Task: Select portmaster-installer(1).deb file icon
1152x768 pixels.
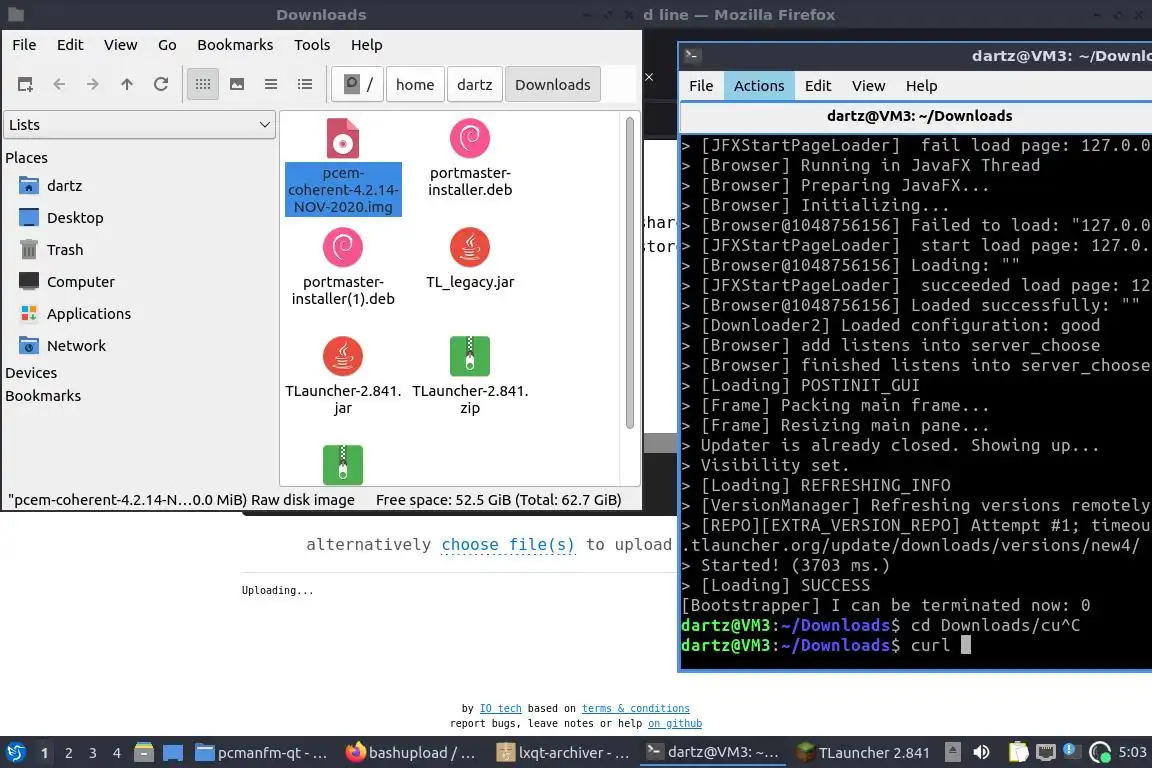Action: coord(342,248)
